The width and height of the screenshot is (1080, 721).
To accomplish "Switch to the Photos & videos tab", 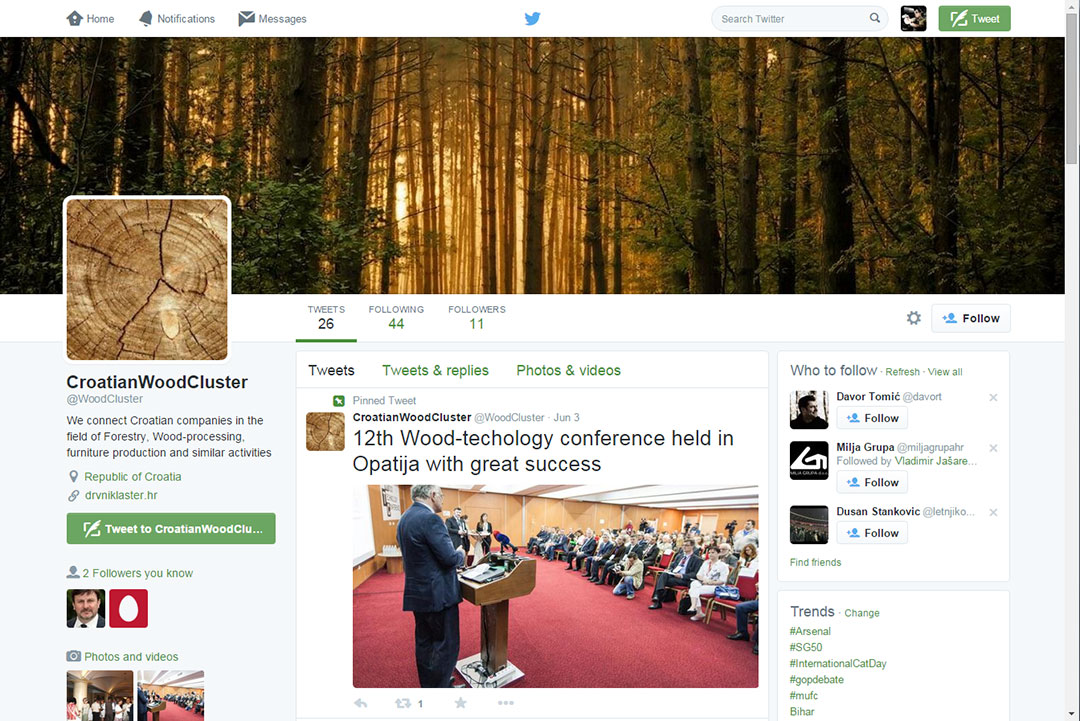I will [x=568, y=370].
